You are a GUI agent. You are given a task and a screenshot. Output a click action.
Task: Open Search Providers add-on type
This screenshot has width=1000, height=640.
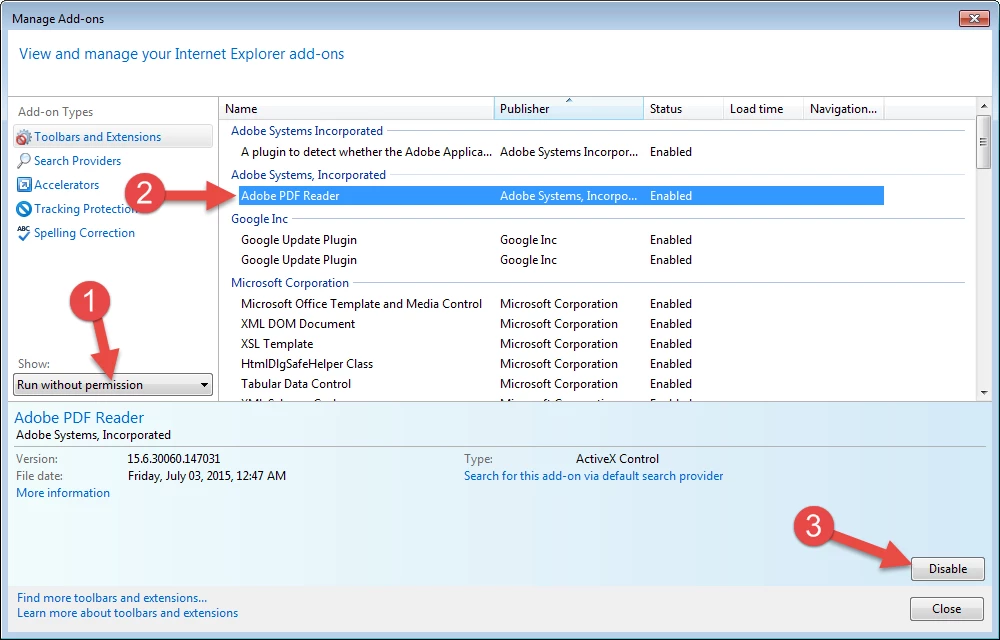coord(77,161)
